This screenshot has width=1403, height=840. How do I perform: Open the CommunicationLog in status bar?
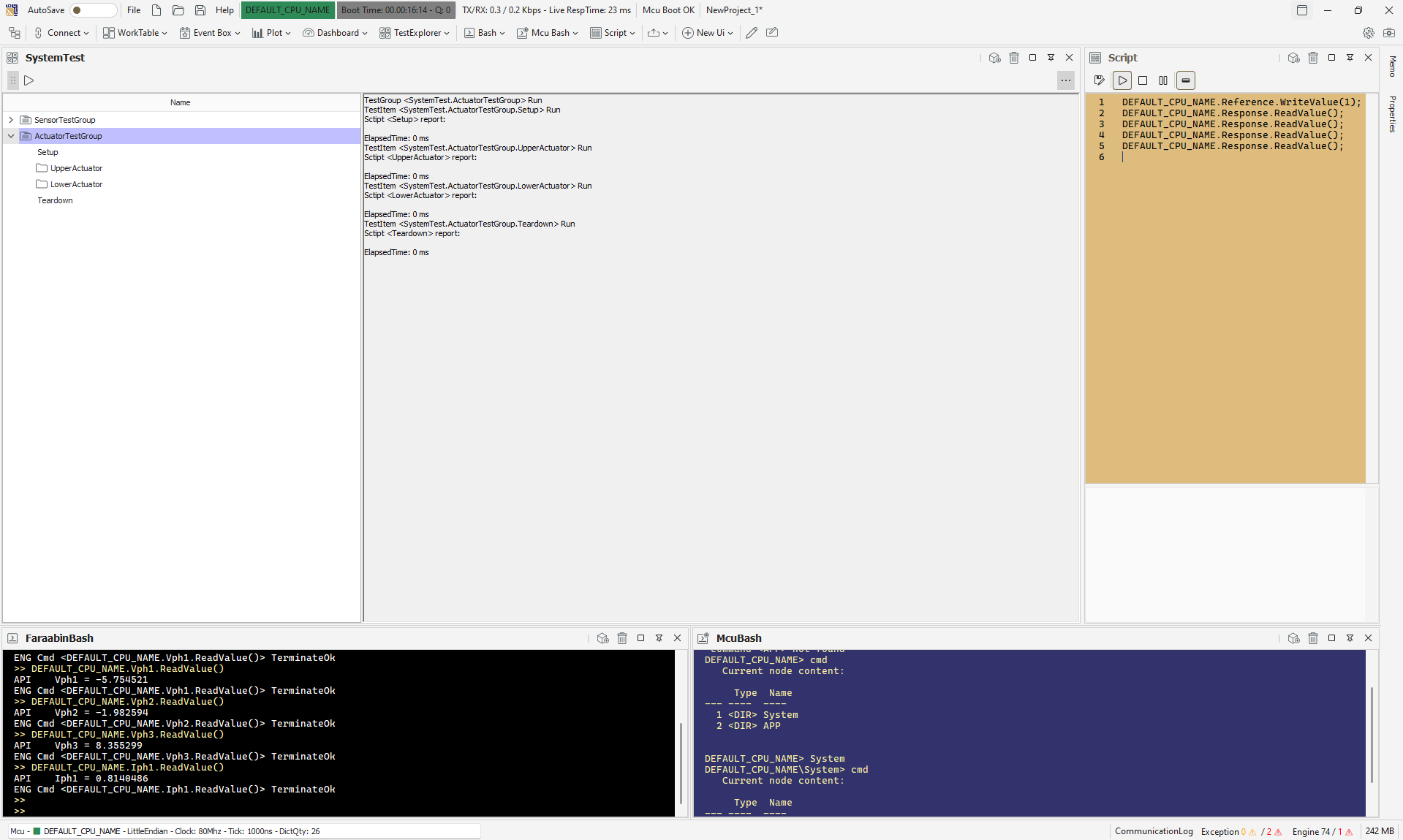[1154, 831]
